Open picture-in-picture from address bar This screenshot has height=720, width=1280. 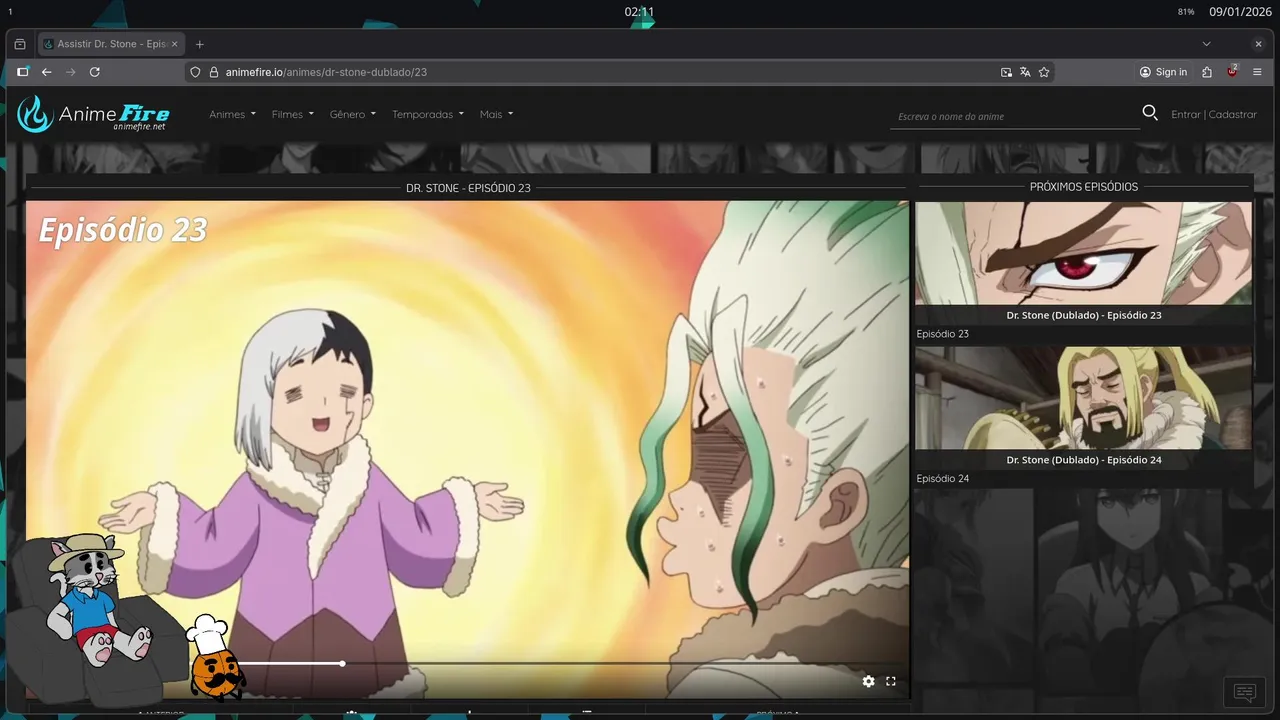(1006, 72)
